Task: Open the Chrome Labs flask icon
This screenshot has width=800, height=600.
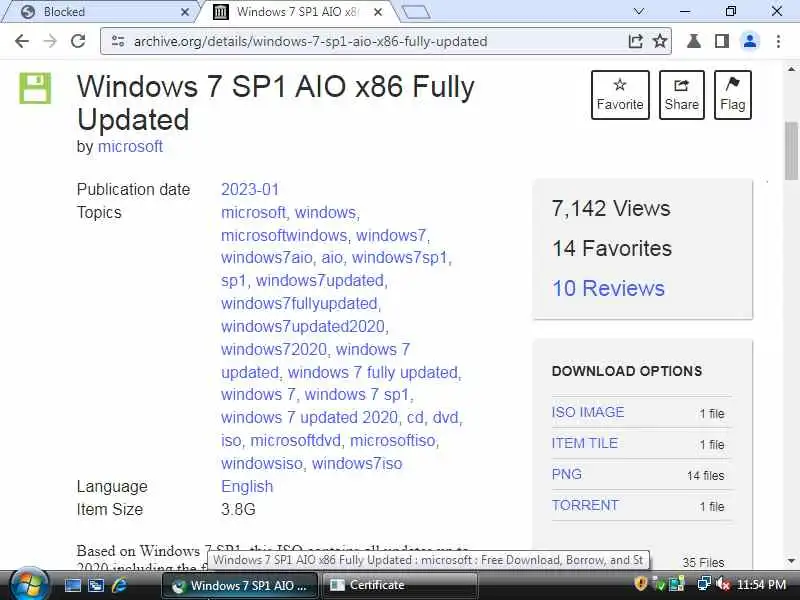Action: point(693,41)
